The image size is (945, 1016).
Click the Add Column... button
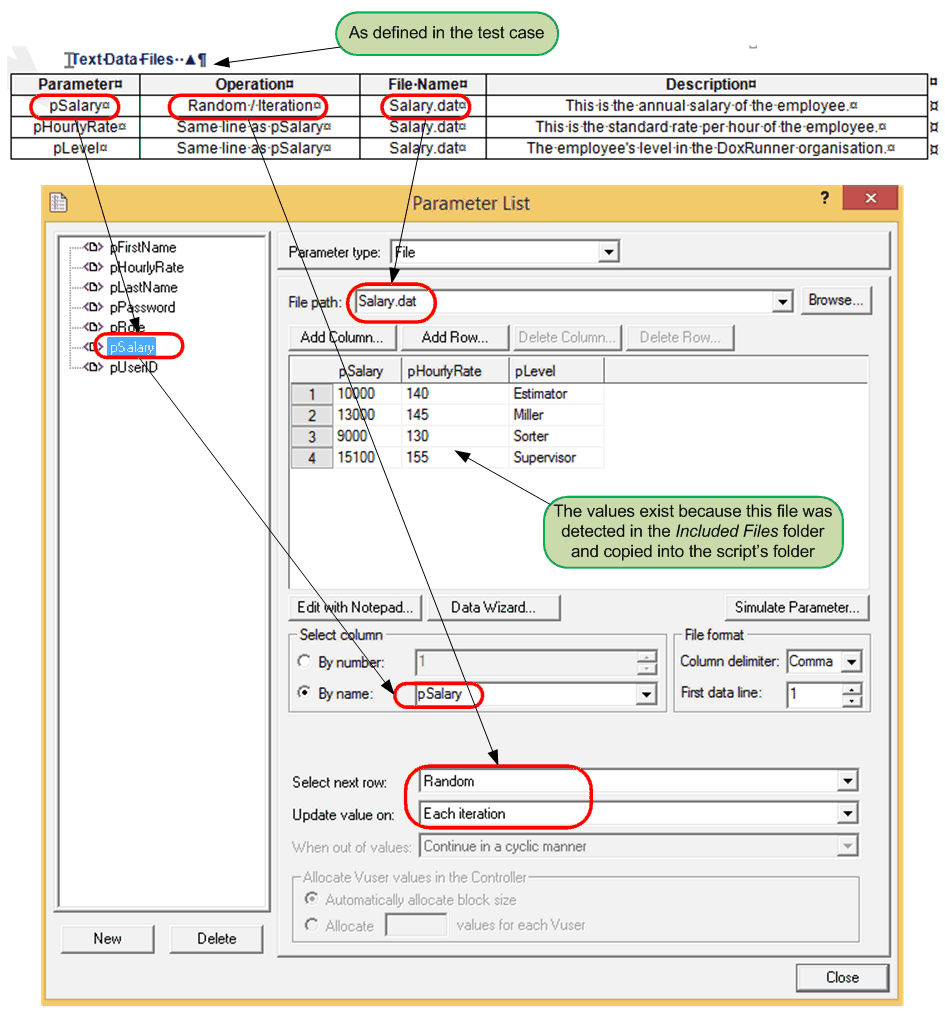(x=342, y=338)
